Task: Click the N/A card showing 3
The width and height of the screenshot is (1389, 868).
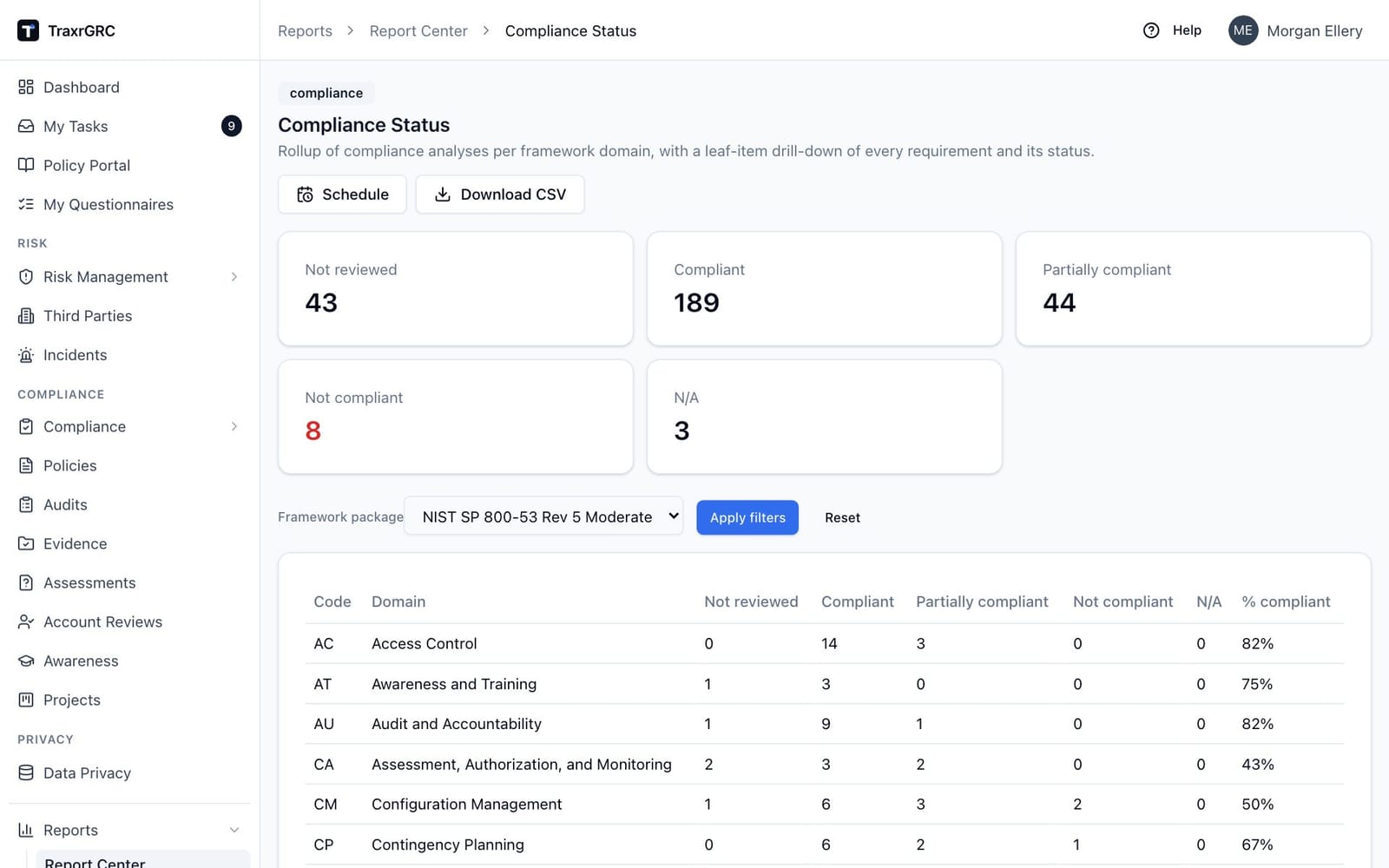Action: [x=824, y=417]
